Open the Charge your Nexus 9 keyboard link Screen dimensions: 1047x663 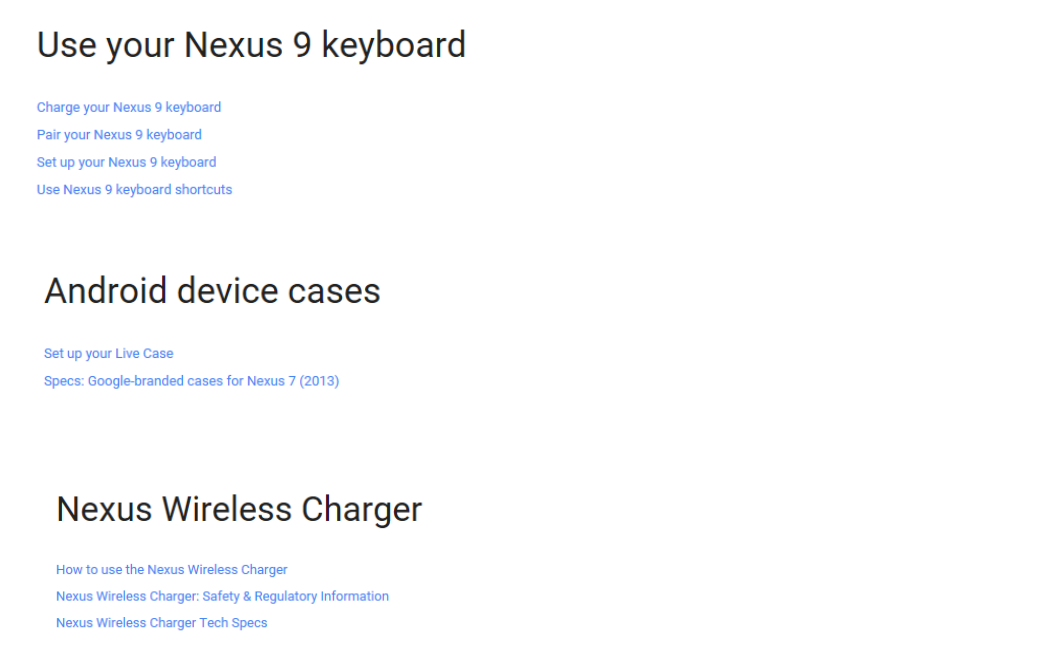[x=129, y=107]
